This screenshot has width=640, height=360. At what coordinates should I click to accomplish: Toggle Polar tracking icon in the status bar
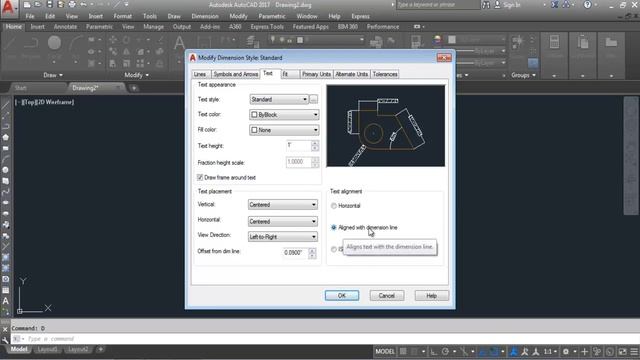(445, 351)
